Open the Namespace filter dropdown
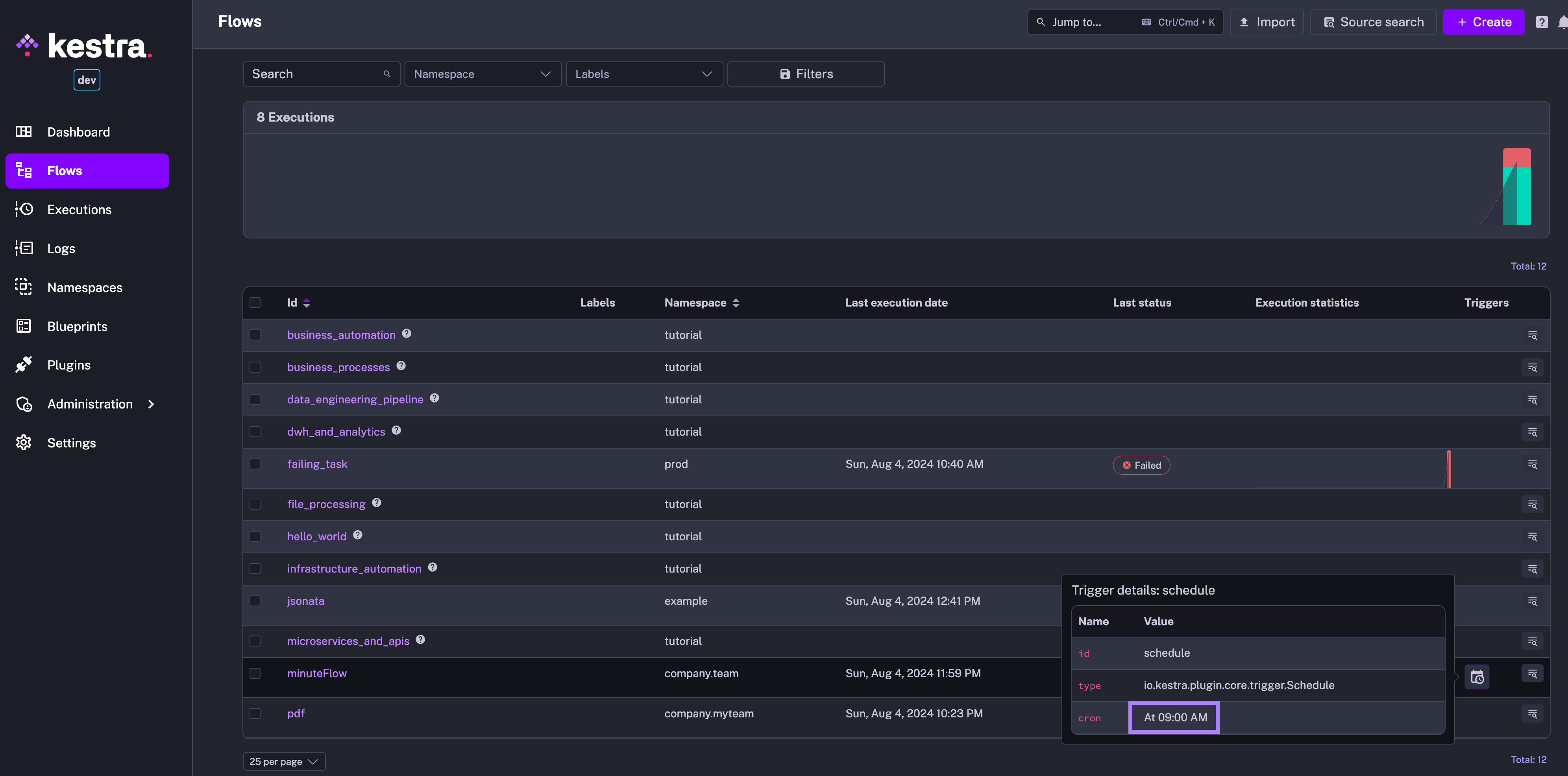 tap(483, 74)
